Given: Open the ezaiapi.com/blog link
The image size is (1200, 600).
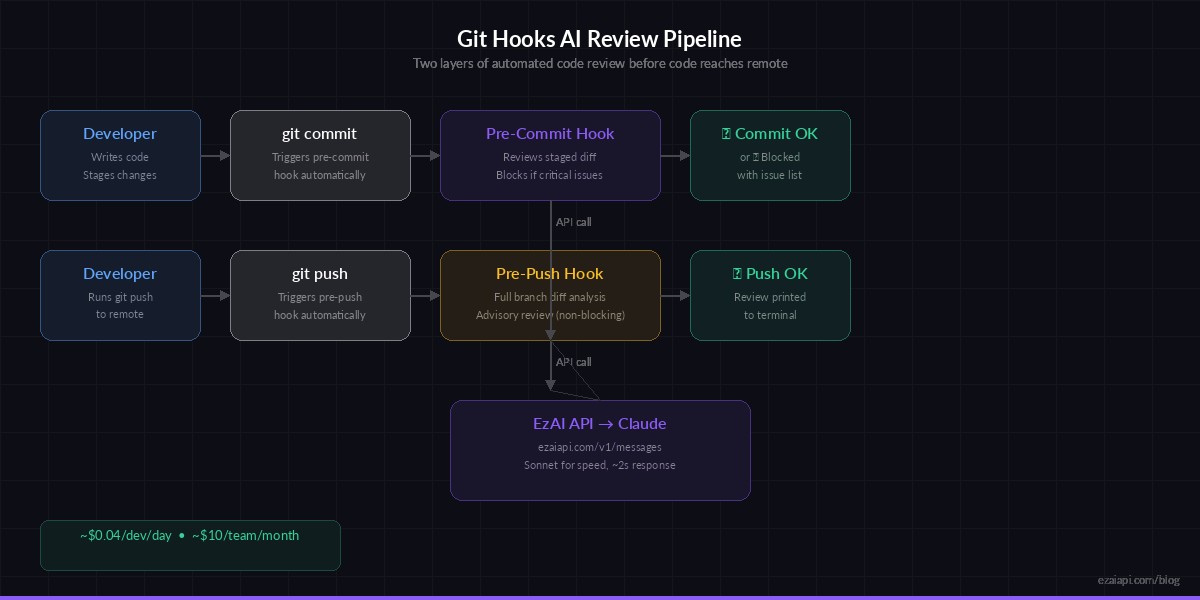Looking at the screenshot, I should (x=1138, y=578).
